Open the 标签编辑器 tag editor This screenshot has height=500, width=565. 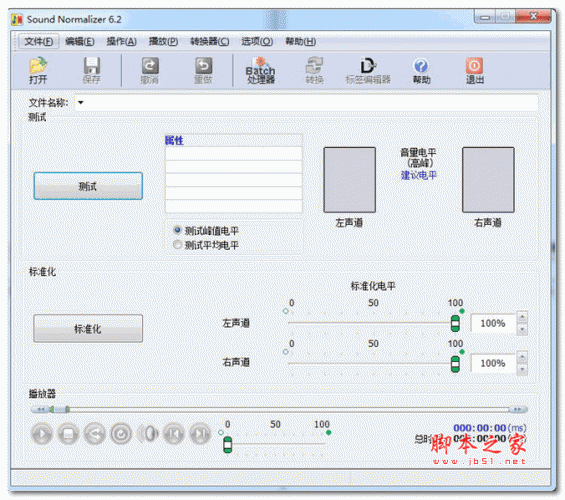pyautogui.click(x=368, y=70)
